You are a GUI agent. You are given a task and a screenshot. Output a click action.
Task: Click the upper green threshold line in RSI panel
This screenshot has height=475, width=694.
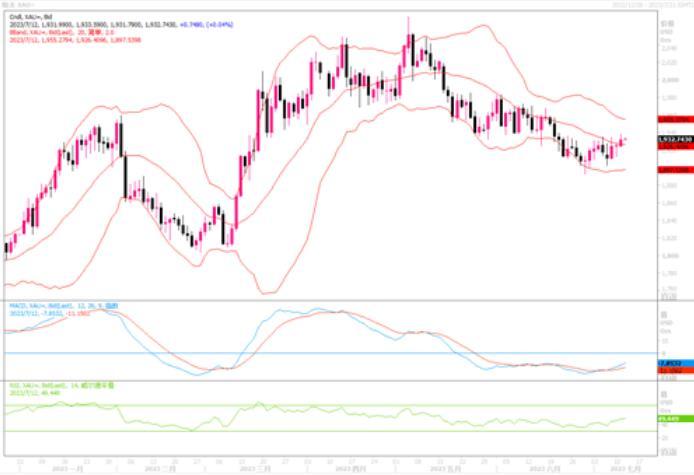pyautogui.click(x=300, y=406)
